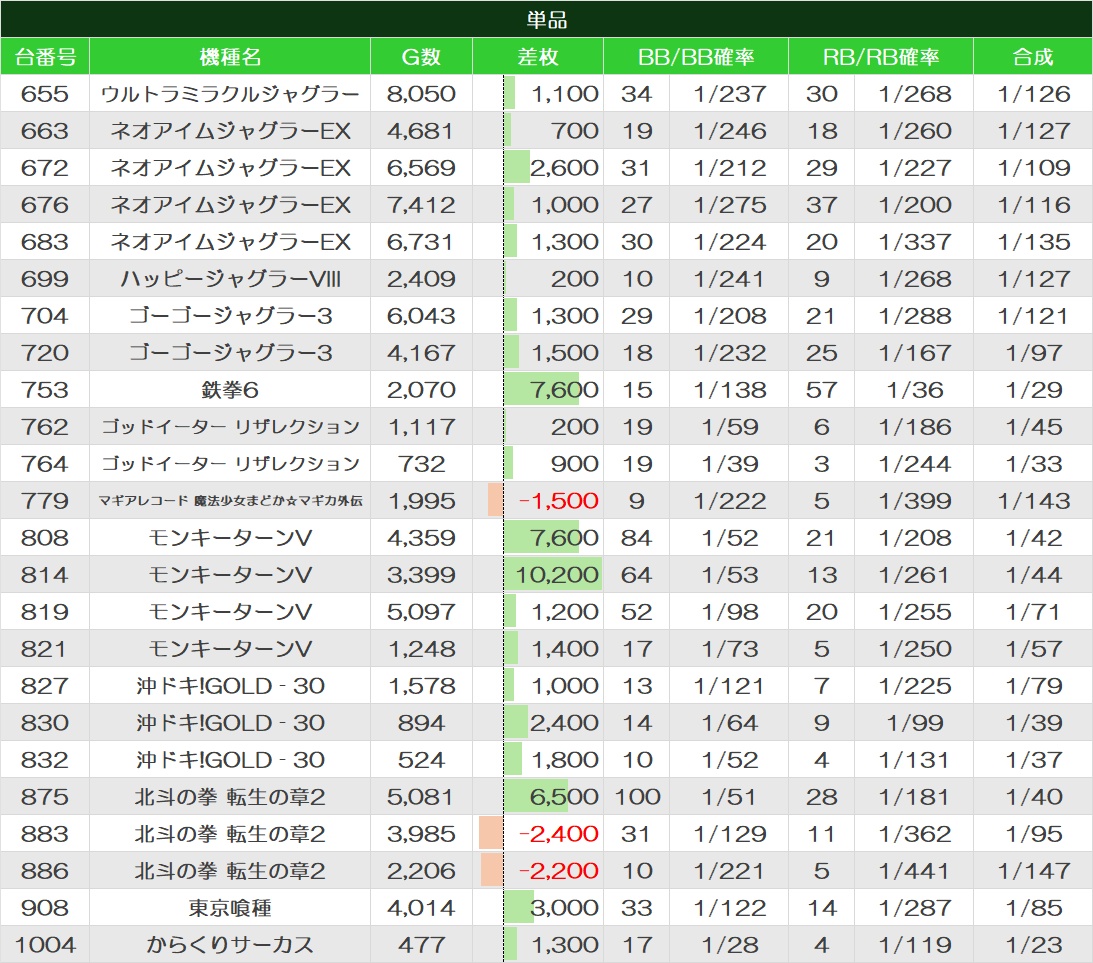Select machine number 676
1093x963 pixels.
[45, 205]
